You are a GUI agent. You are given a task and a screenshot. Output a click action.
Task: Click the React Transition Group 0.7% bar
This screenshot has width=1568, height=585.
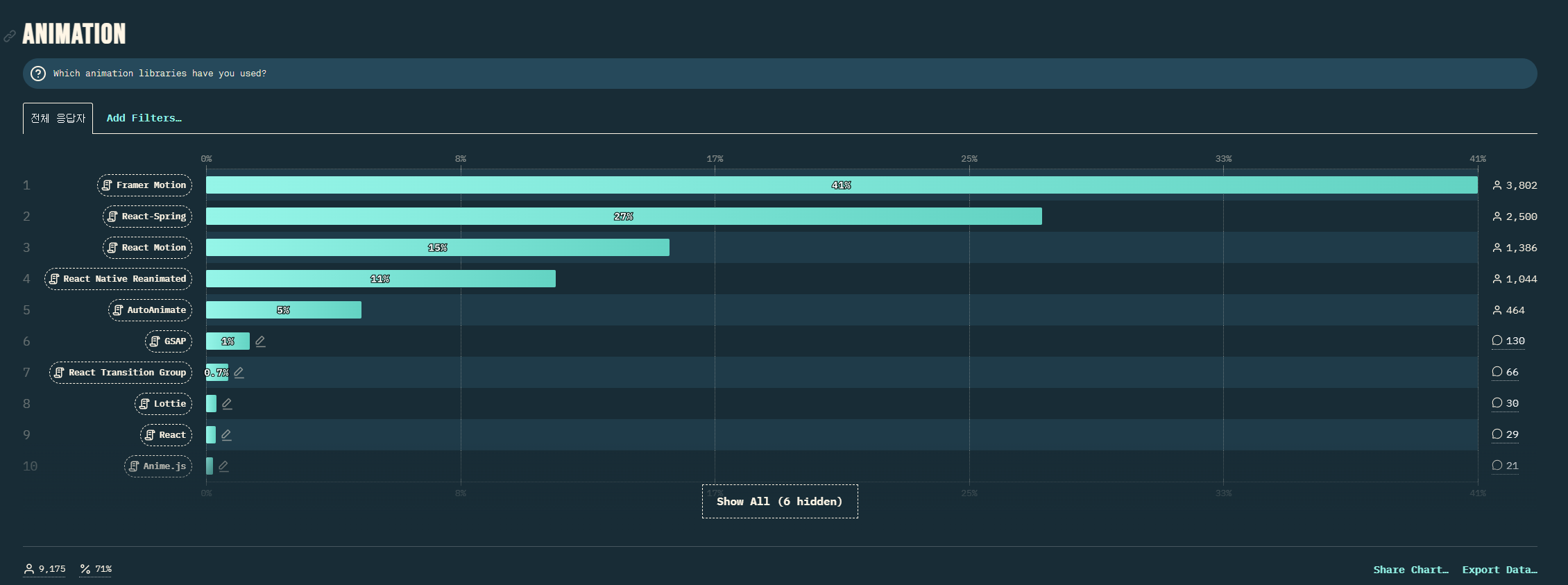[217, 373]
